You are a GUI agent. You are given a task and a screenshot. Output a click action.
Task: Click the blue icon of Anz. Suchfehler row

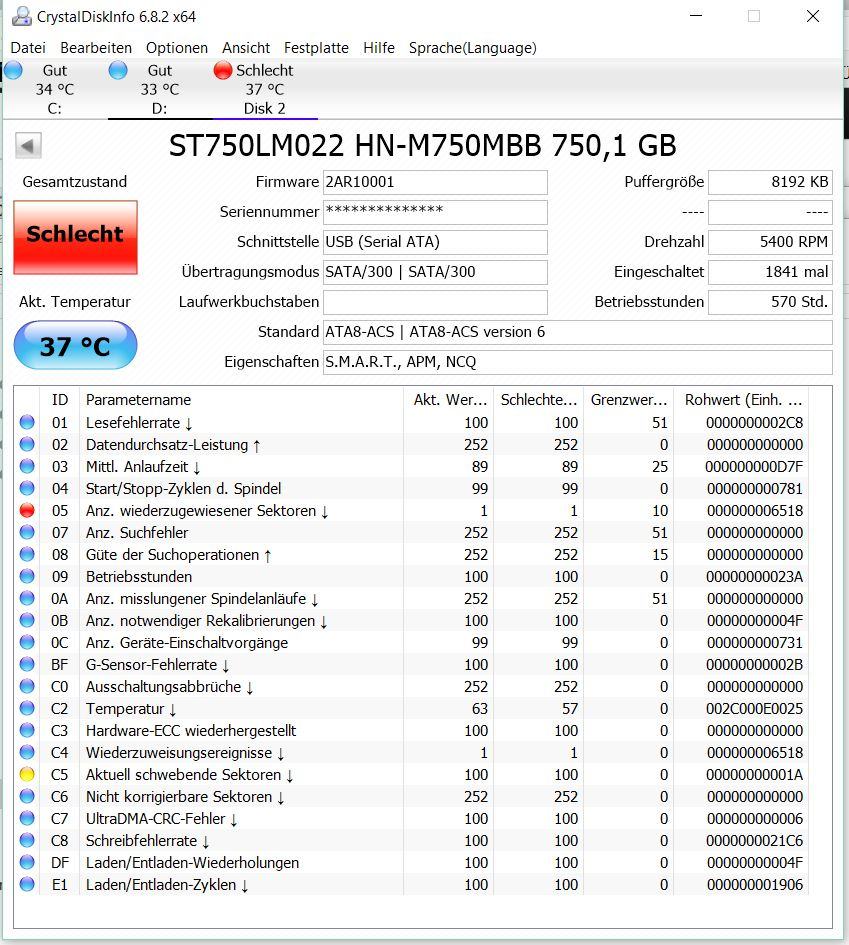[x=27, y=532]
